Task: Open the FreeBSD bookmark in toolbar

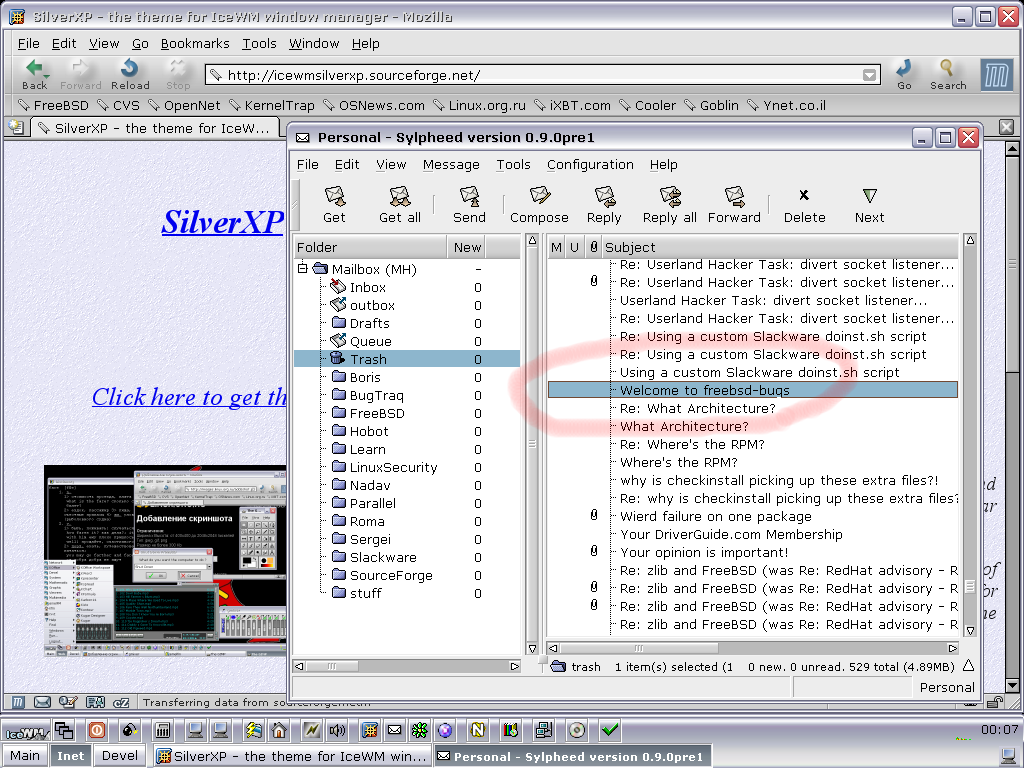Action: (54, 105)
